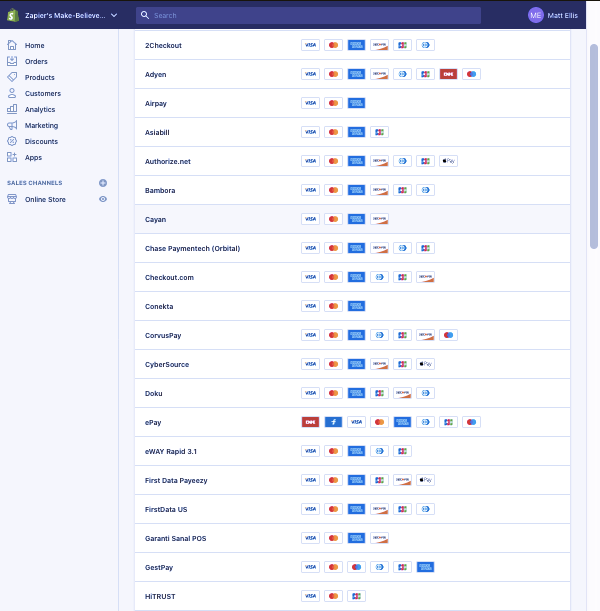
Task: Click the Online Store storefront icon
Action: click(12, 199)
